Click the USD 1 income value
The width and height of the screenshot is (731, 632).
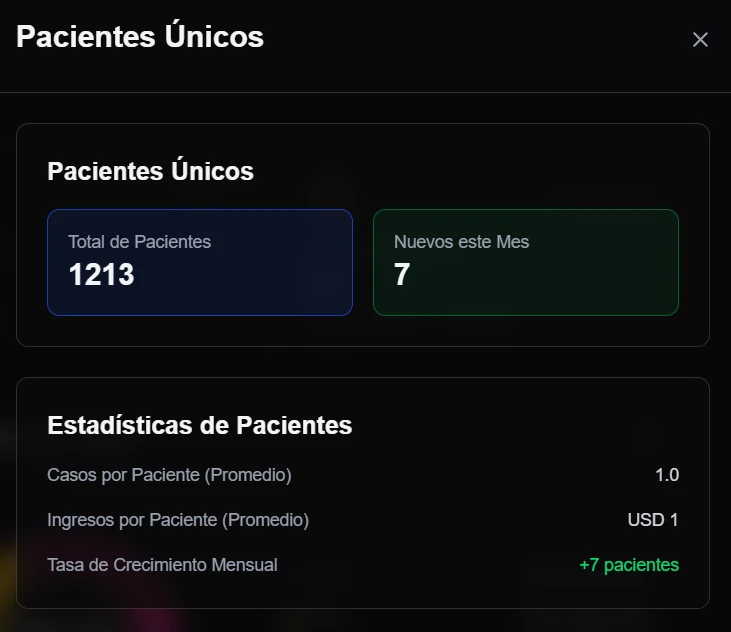pos(653,520)
